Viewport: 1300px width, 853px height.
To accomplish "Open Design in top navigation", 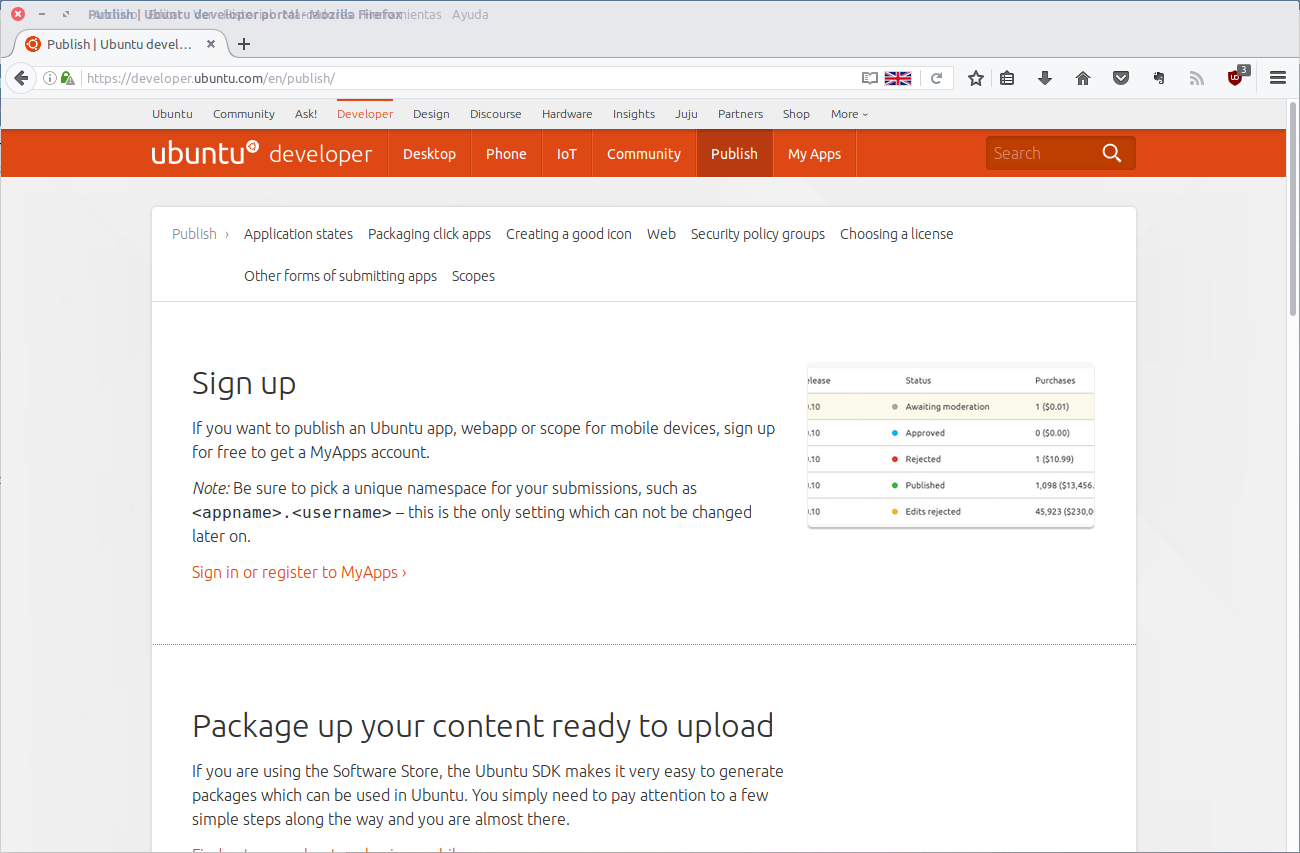I will coord(431,114).
